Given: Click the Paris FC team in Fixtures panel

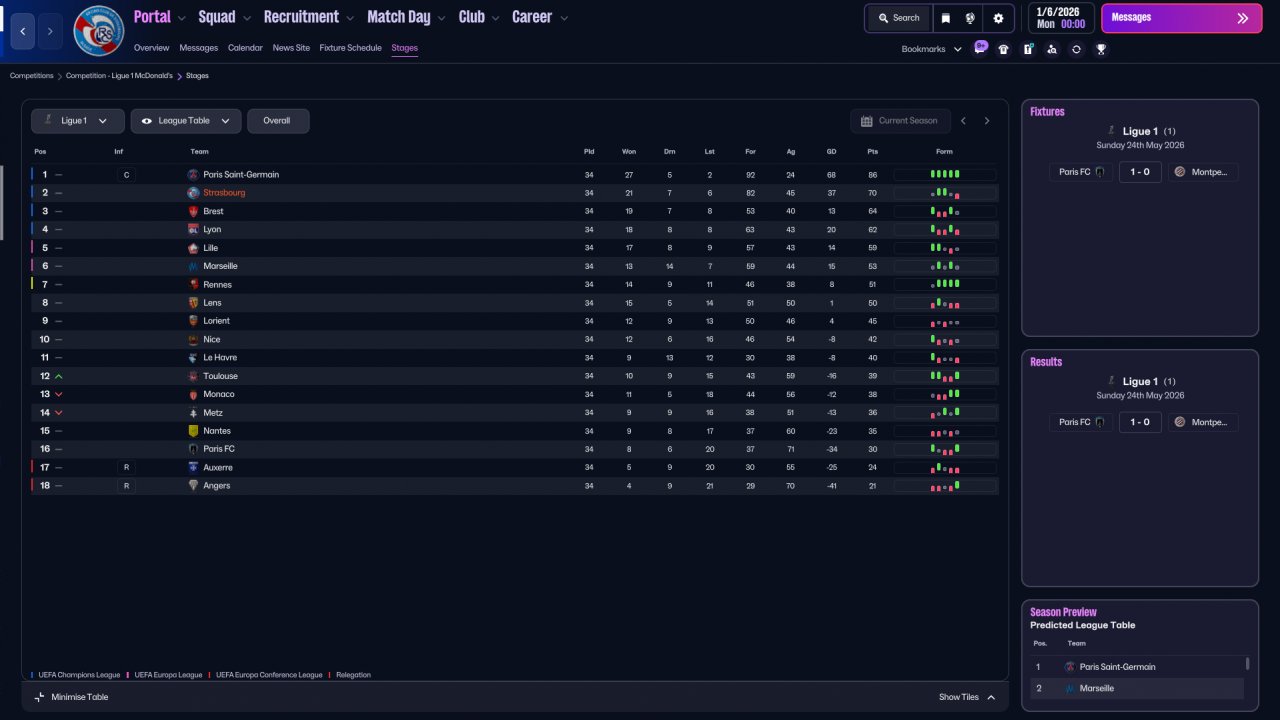Looking at the screenshot, I should [1081, 172].
